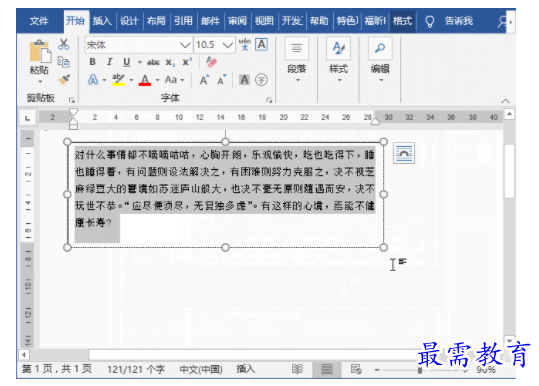Screen dimensions: 539x386
Task: Open the Paragraph group button
Action: 297,60
